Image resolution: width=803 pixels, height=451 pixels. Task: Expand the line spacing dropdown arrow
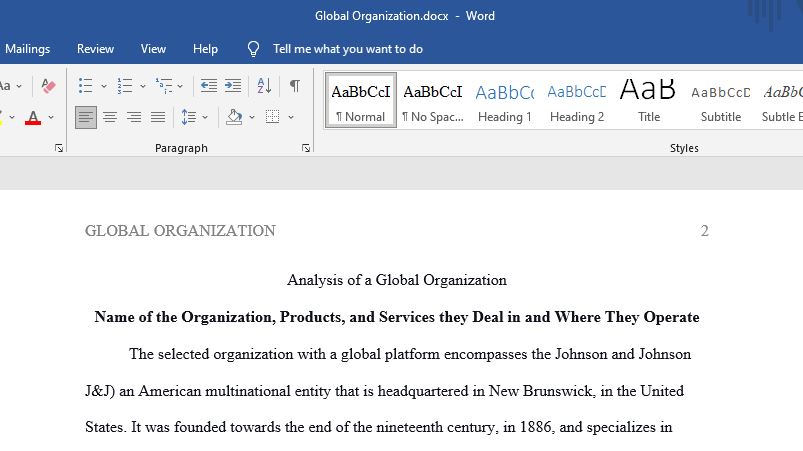coord(205,117)
